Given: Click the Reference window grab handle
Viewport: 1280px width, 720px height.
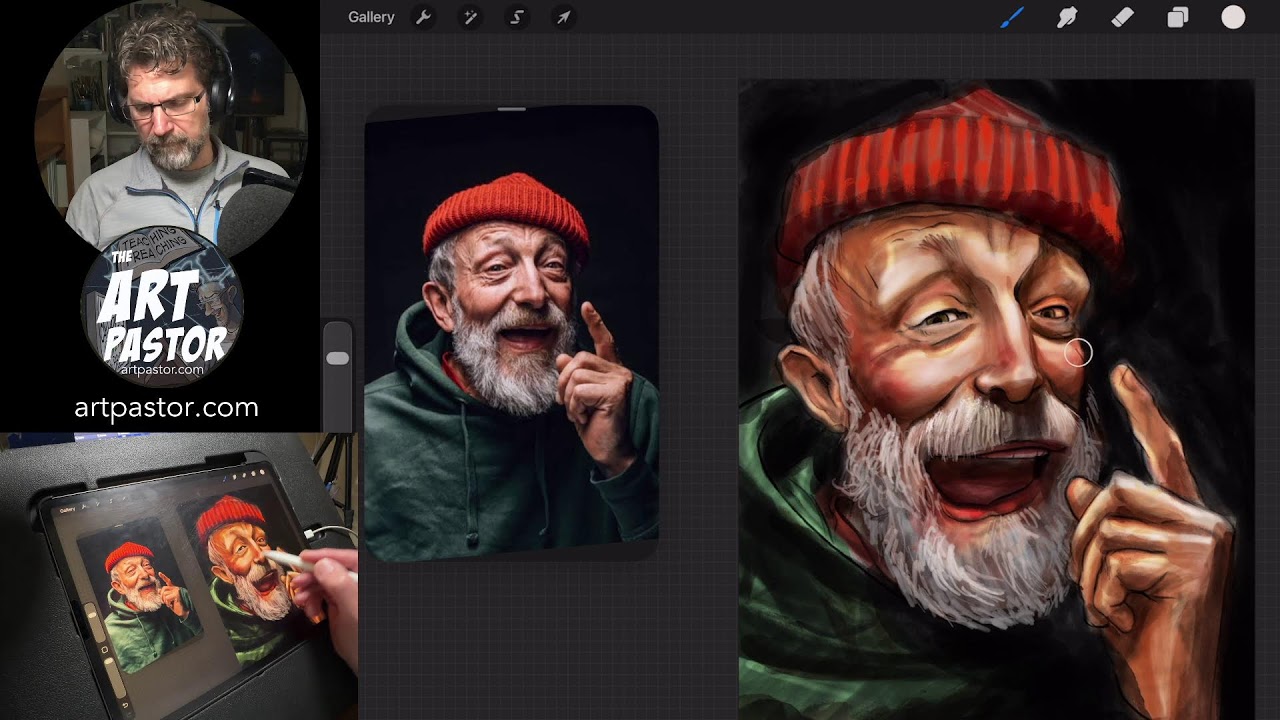Looking at the screenshot, I should 511,108.
